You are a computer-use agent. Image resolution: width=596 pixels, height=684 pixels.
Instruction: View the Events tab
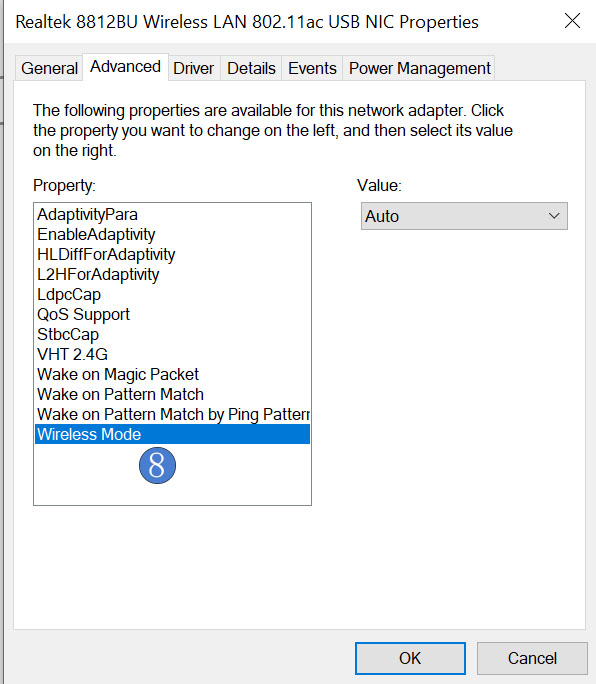(312, 68)
